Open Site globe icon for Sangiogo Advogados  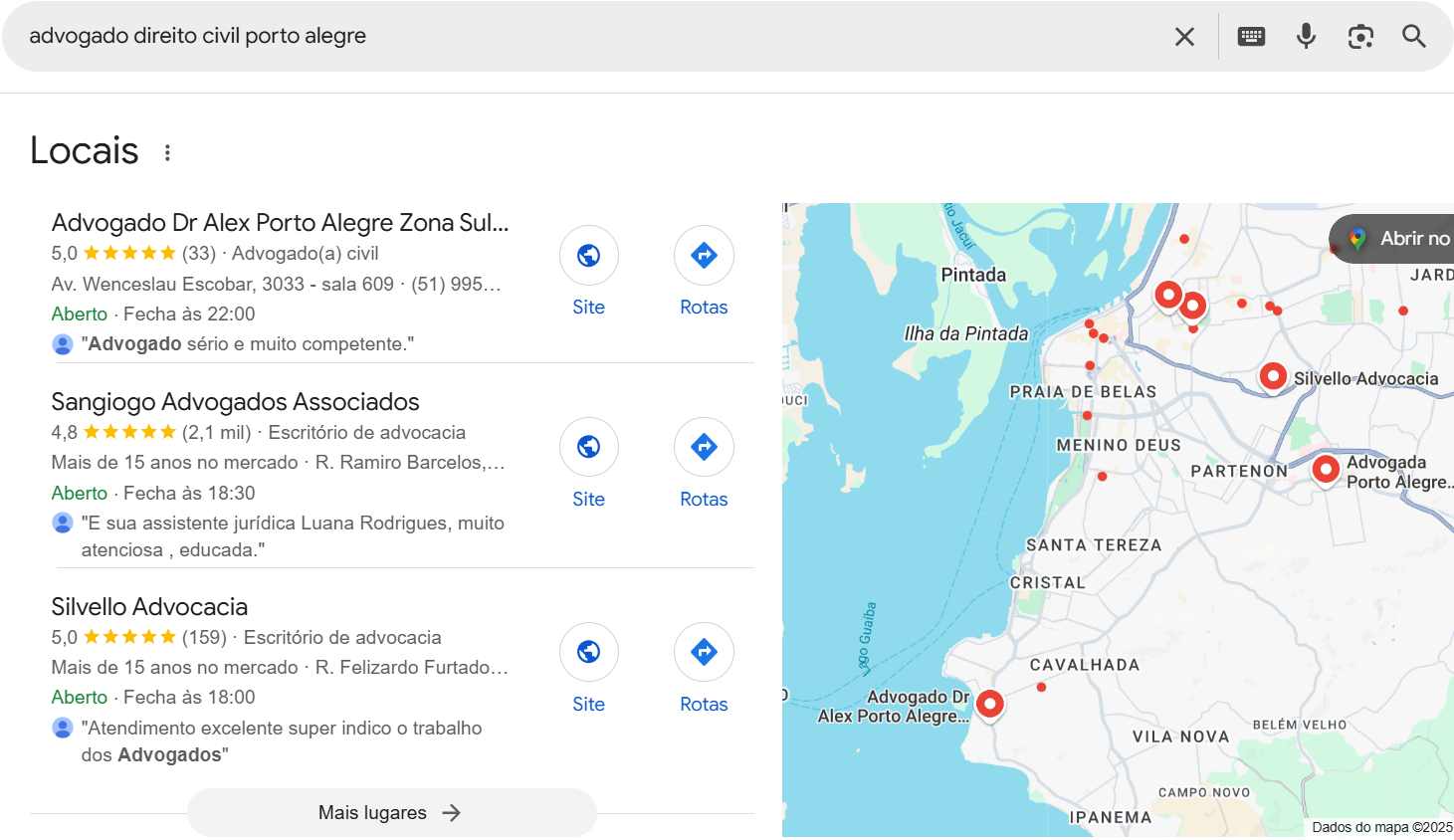click(588, 447)
